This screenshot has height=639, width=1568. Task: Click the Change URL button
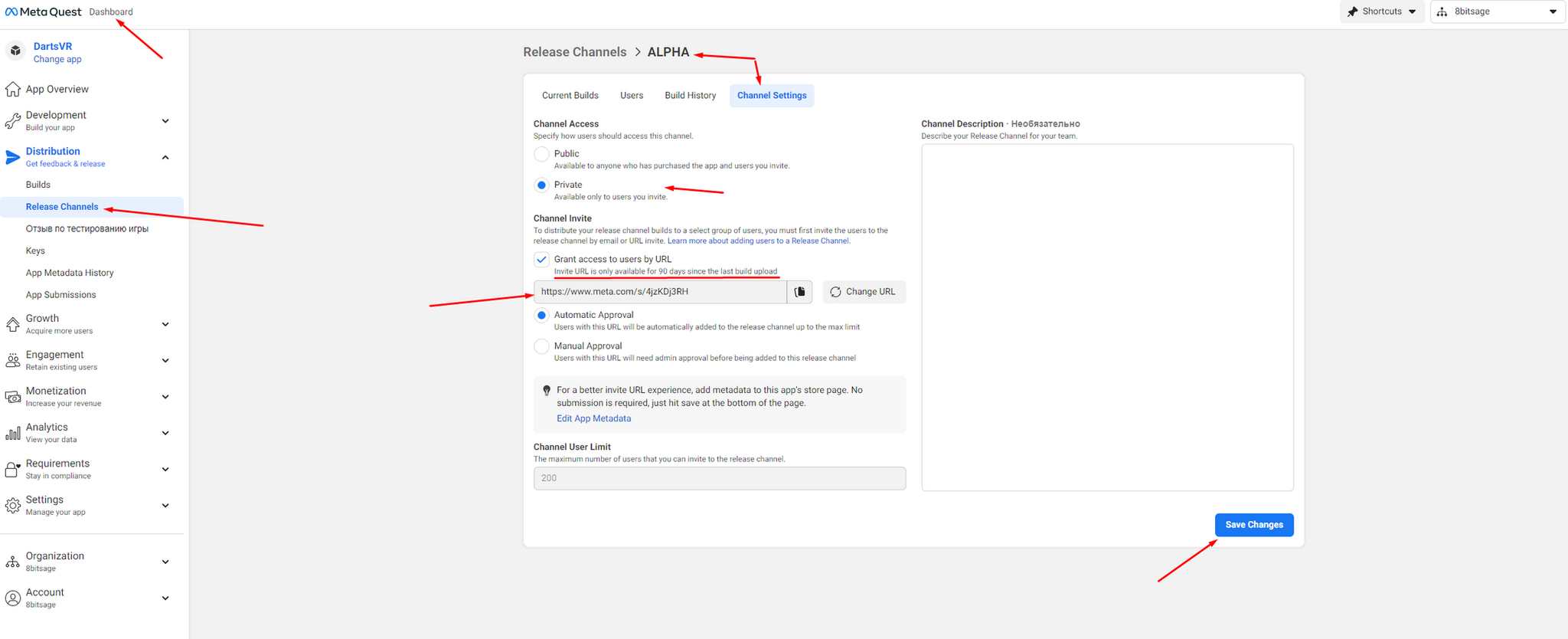pos(864,292)
